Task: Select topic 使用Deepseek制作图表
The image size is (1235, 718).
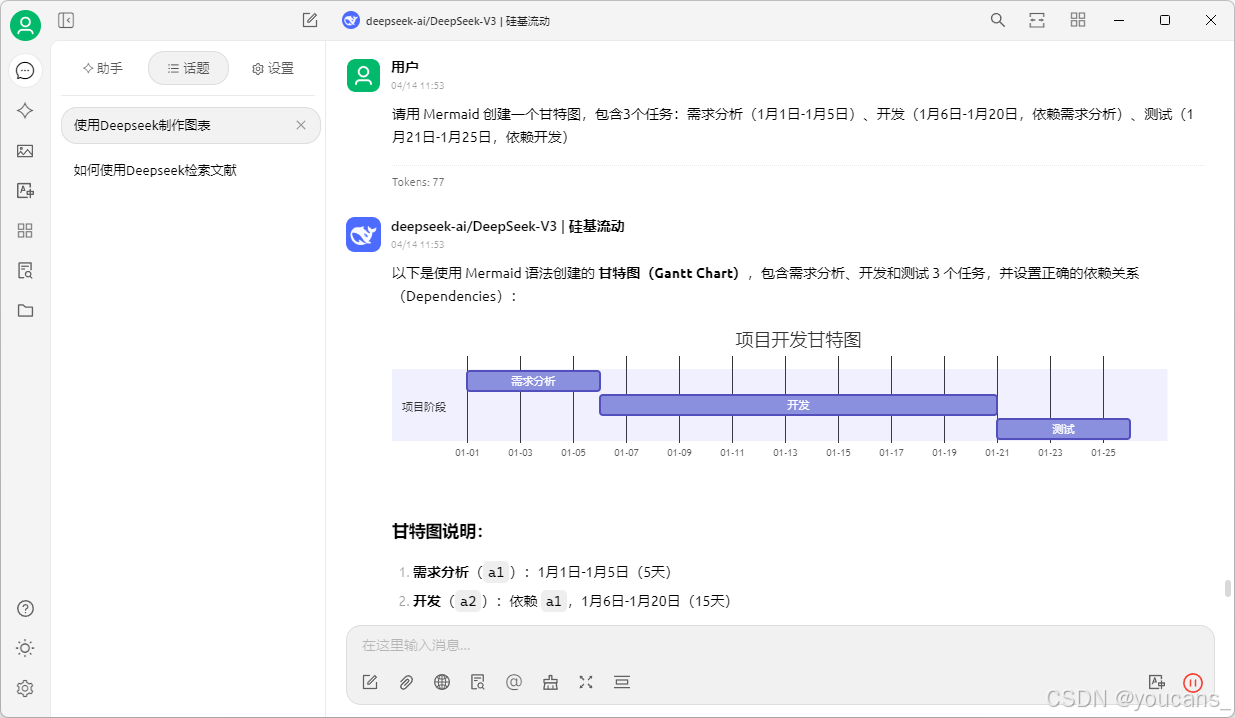Action: click(x=191, y=125)
